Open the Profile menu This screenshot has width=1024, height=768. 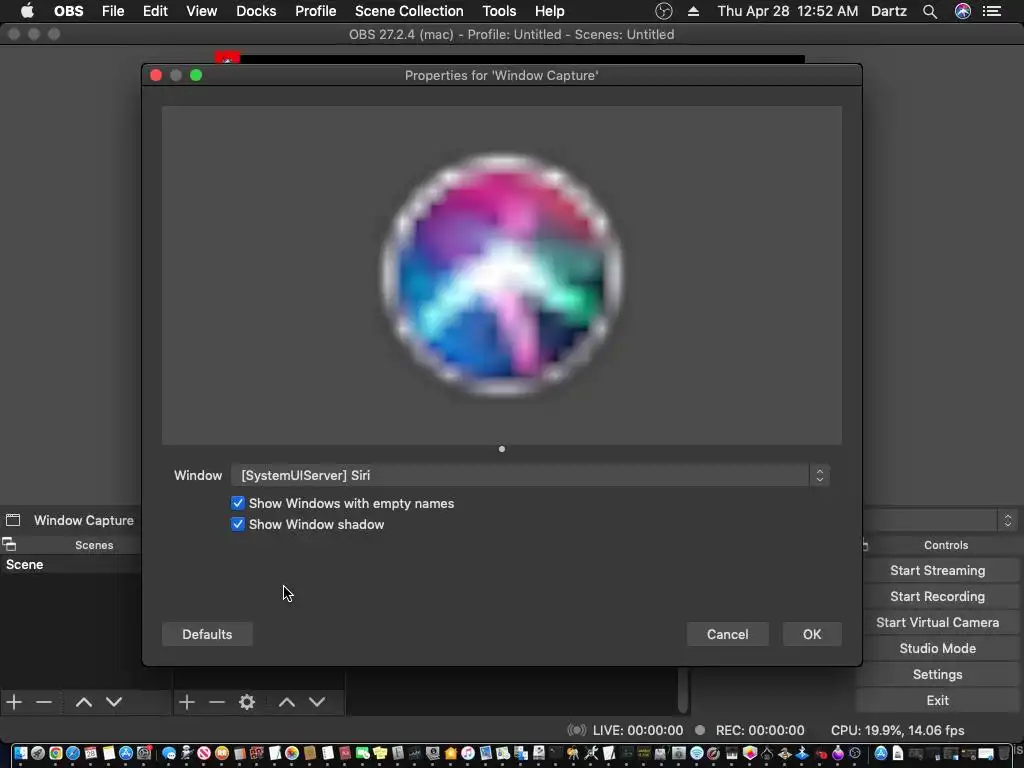pyautogui.click(x=315, y=11)
